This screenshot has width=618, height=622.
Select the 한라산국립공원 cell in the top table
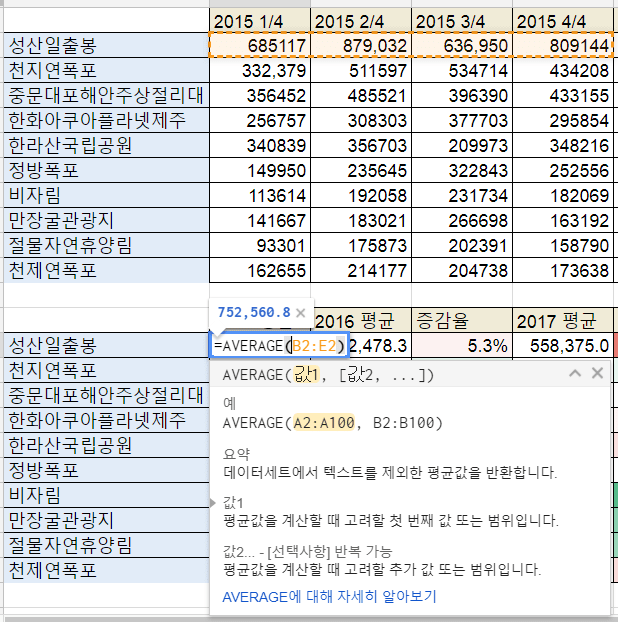point(105,145)
